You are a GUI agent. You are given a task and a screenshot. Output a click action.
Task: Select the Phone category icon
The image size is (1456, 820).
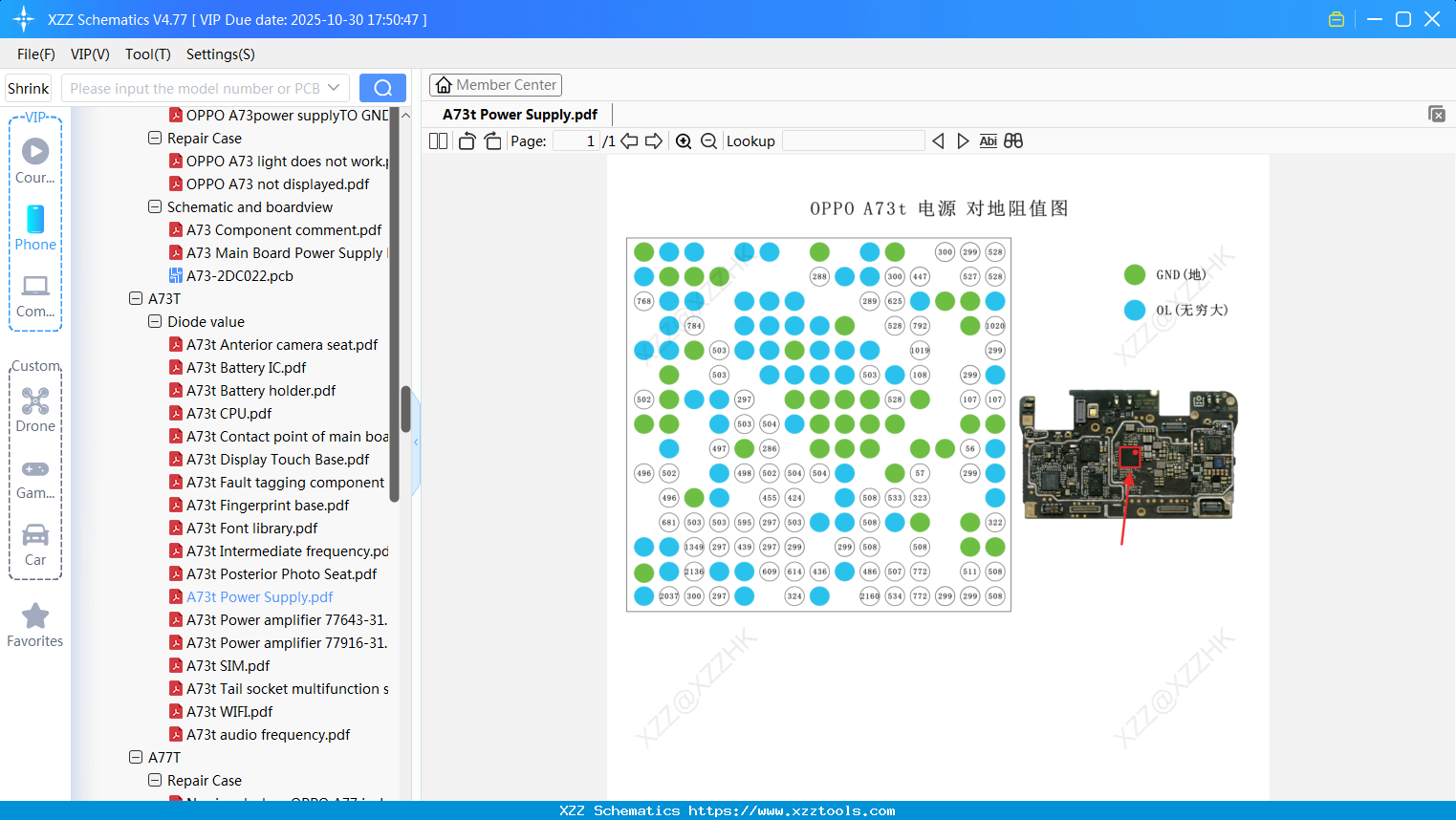pyautogui.click(x=35, y=227)
